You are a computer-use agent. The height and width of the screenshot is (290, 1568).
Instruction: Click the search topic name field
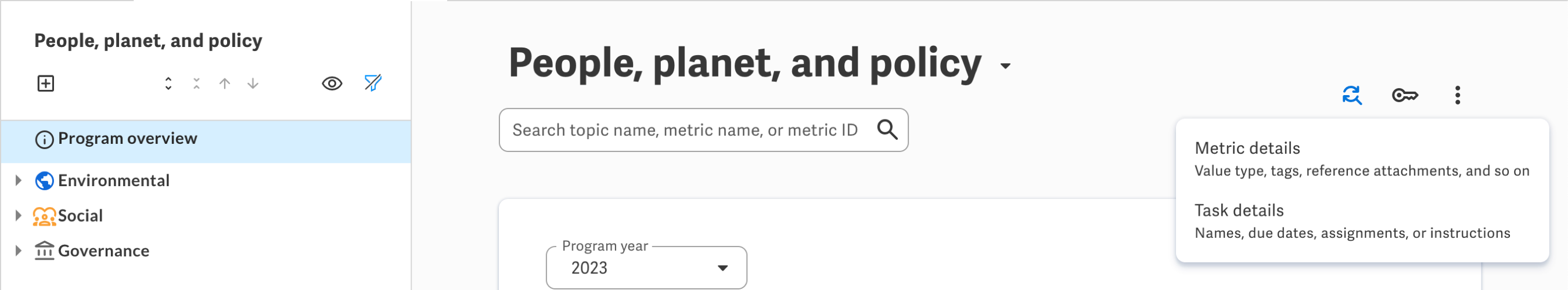(x=684, y=130)
